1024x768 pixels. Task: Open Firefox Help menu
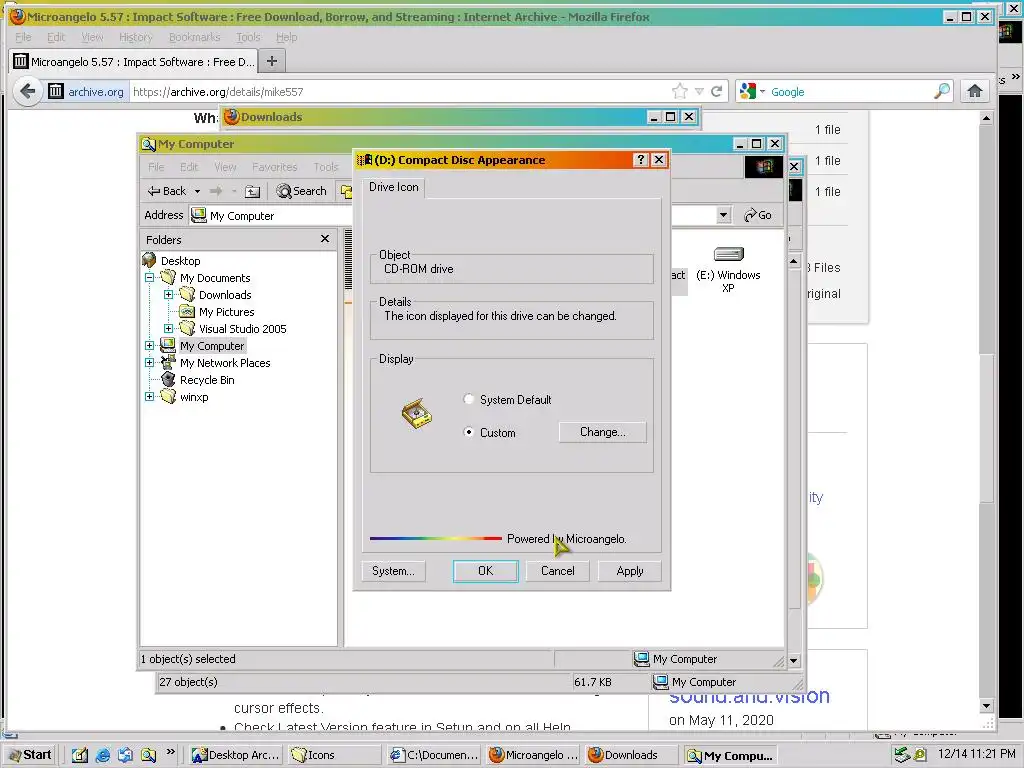pos(286,37)
